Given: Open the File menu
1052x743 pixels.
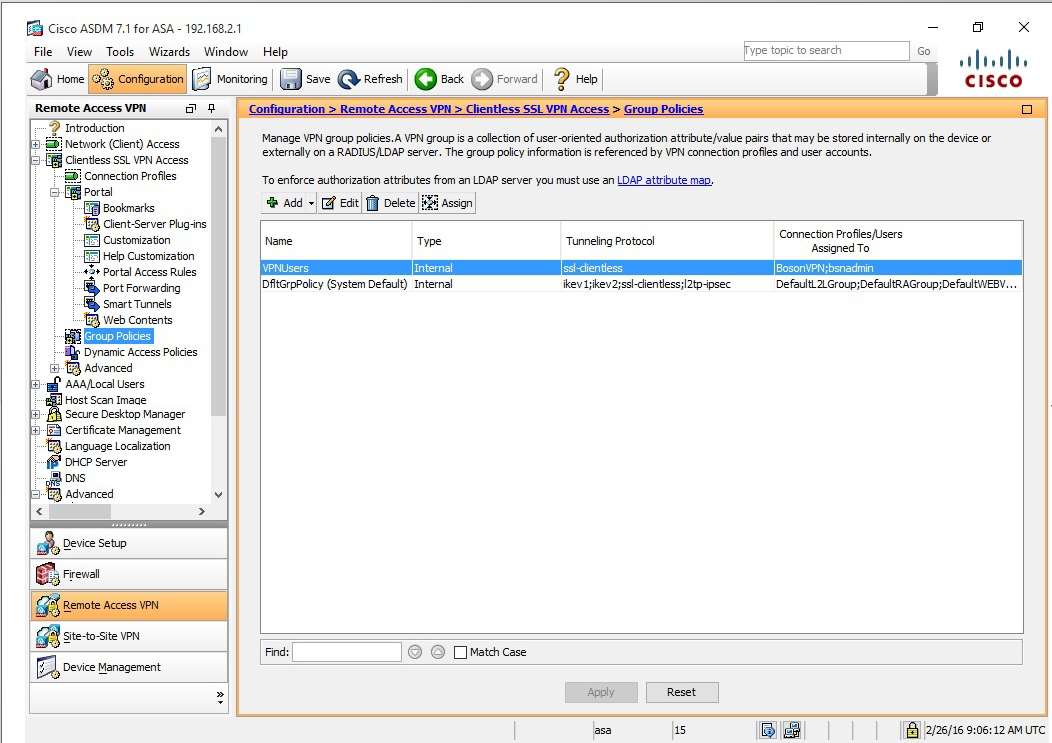Looking at the screenshot, I should coord(43,52).
